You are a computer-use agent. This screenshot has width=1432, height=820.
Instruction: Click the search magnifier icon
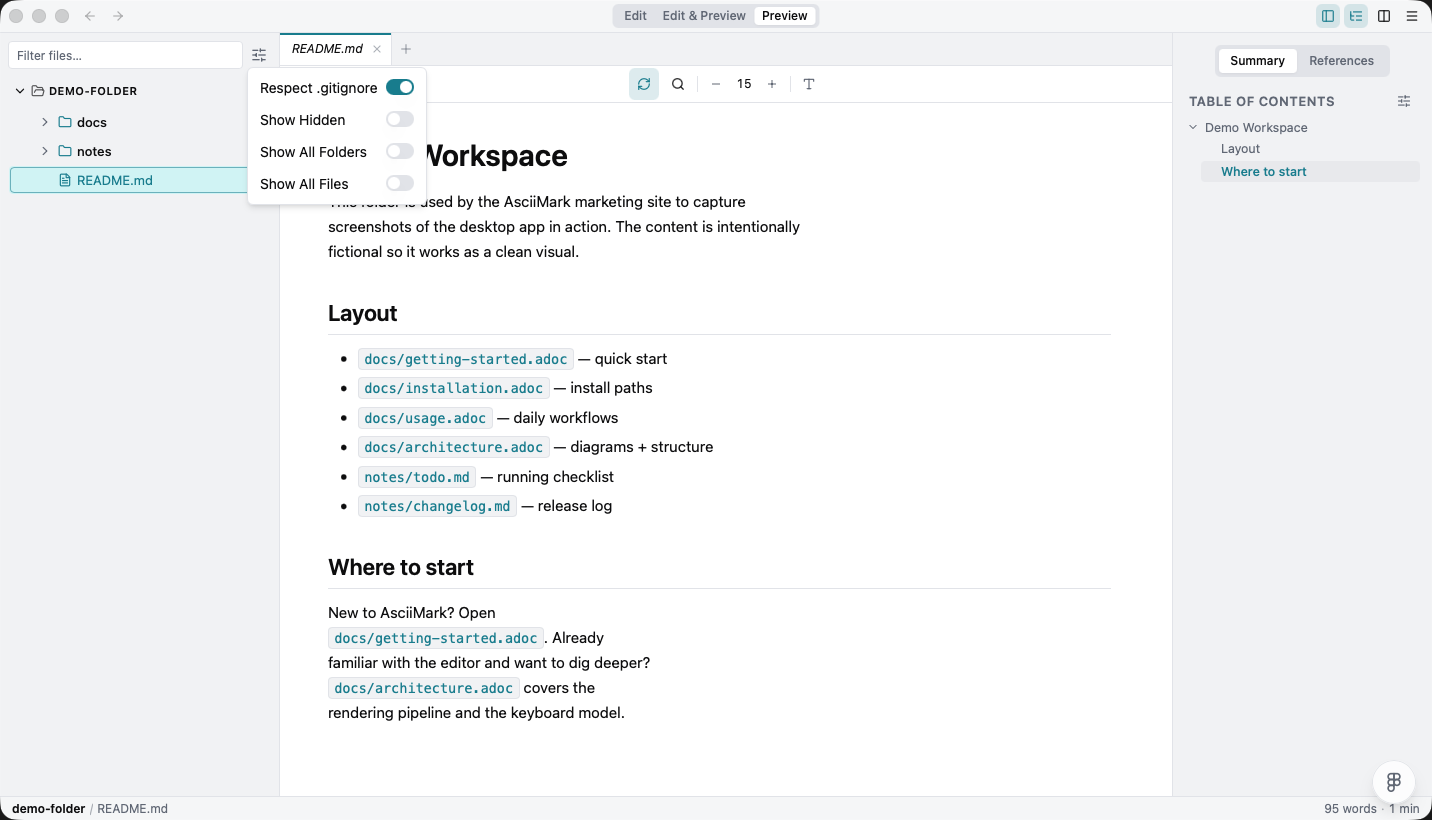coord(678,84)
